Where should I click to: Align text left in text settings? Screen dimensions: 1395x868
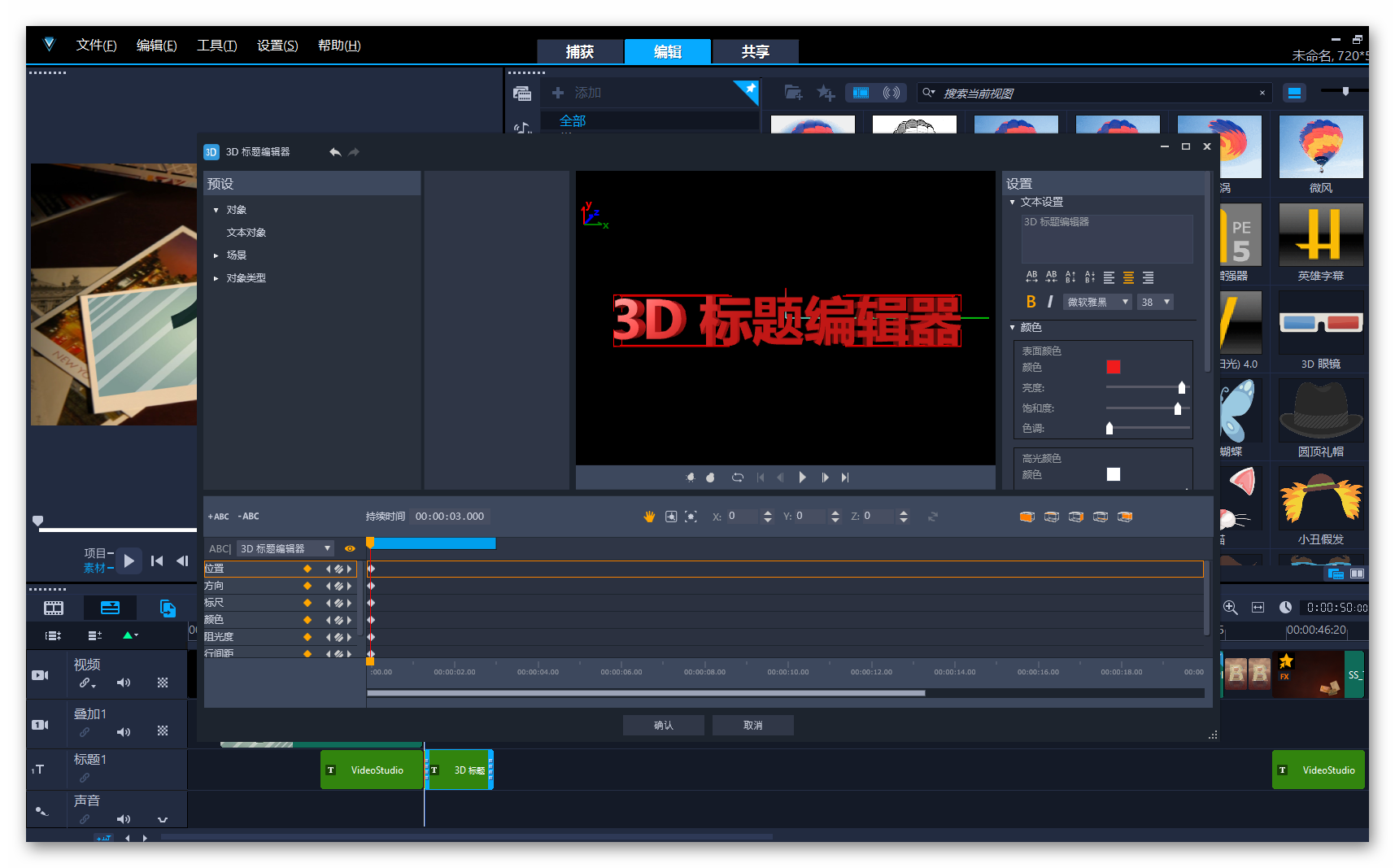click(1109, 277)
